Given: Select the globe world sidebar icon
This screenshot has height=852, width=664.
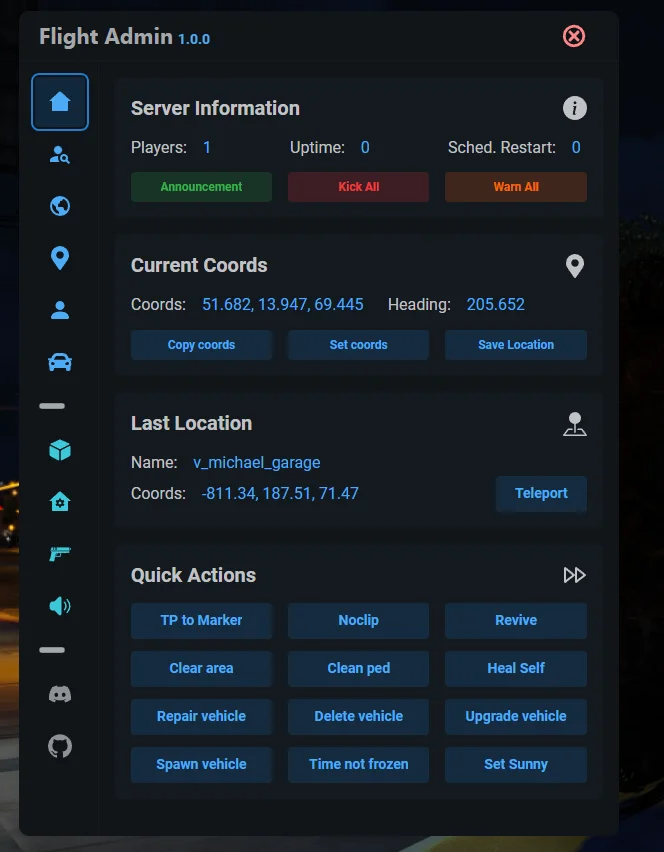Looking at the screenshot, I should (60, 206).
